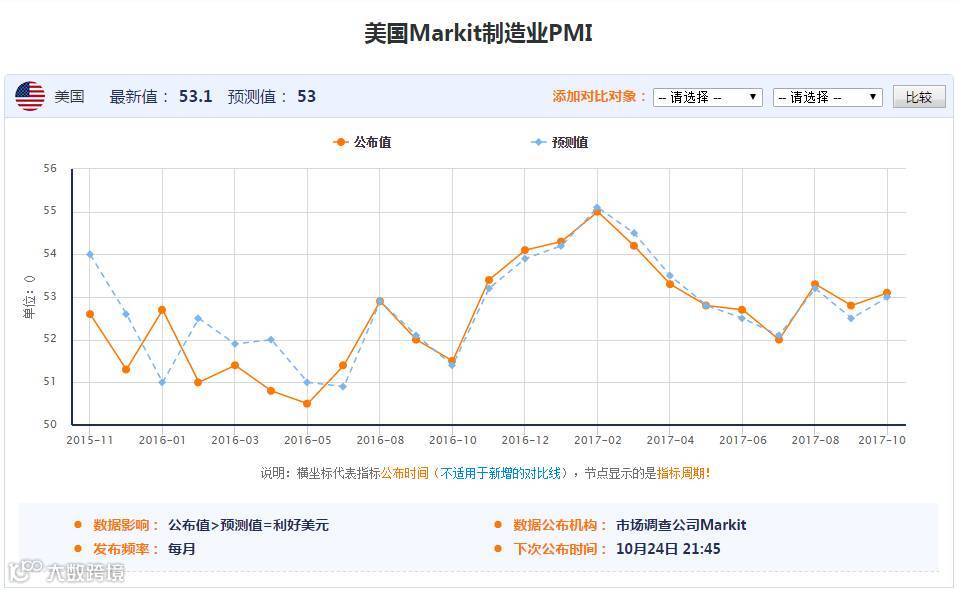The width and height of the screenshot is (957, 590).
Task: Select the 2017-08 actual-value point
Action: (x=815, y=284)
